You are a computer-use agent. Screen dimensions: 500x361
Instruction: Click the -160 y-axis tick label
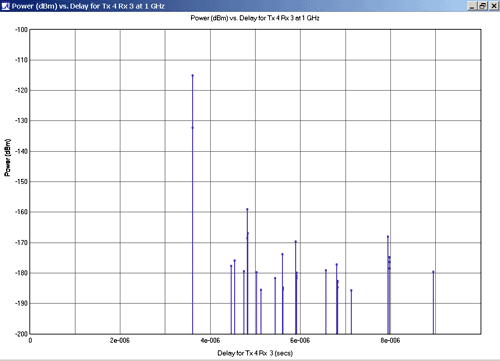click(x=21, y=212)
